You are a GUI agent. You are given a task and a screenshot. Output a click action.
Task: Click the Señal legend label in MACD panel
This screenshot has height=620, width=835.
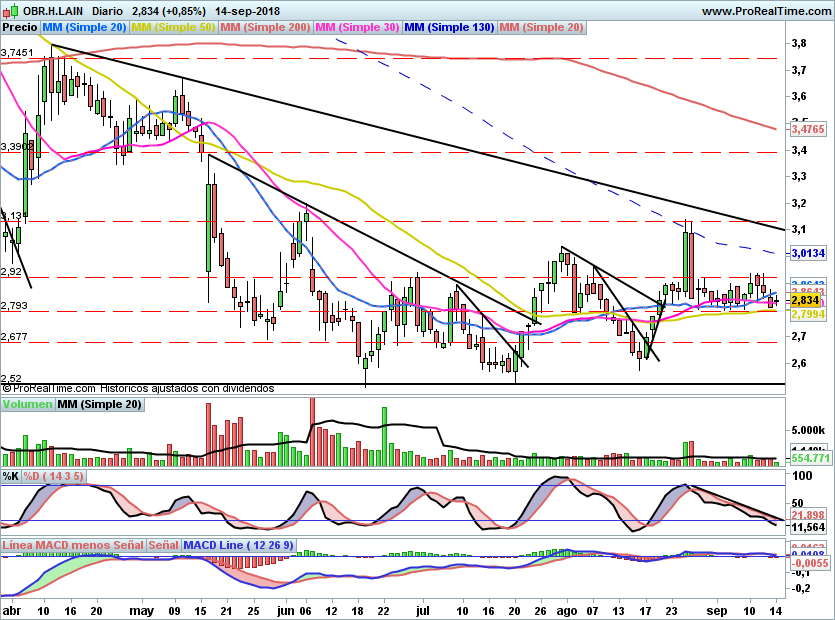164,545
